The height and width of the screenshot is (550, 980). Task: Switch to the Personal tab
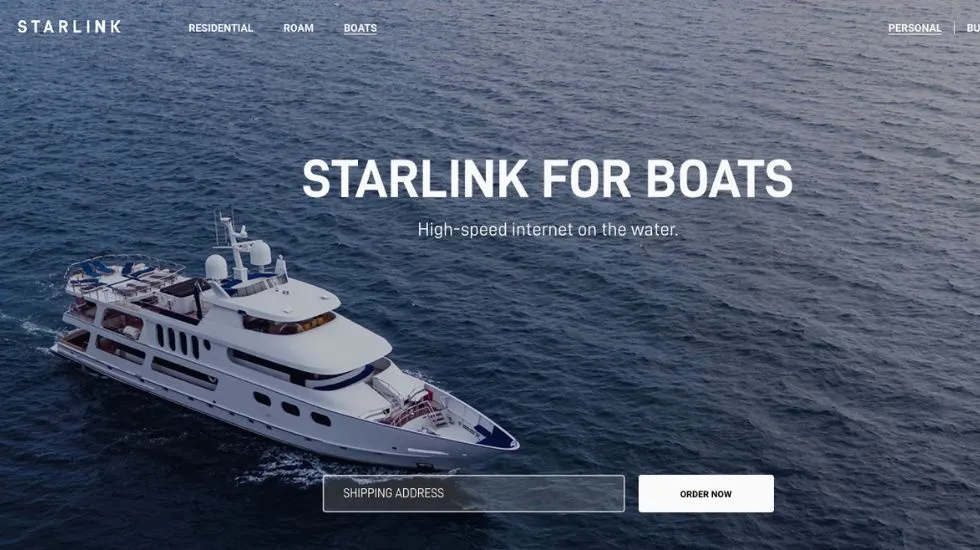click(914, 28)
